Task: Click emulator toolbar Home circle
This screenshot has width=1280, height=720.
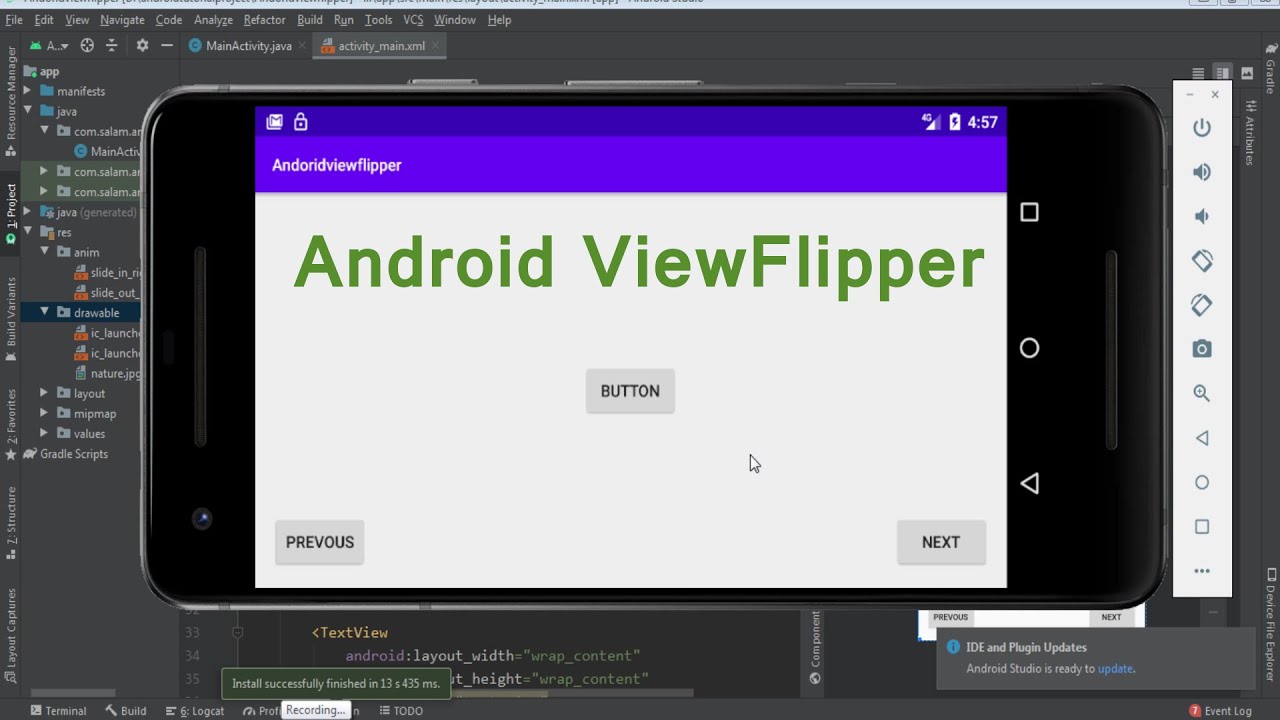Action: click(1202, 482)
